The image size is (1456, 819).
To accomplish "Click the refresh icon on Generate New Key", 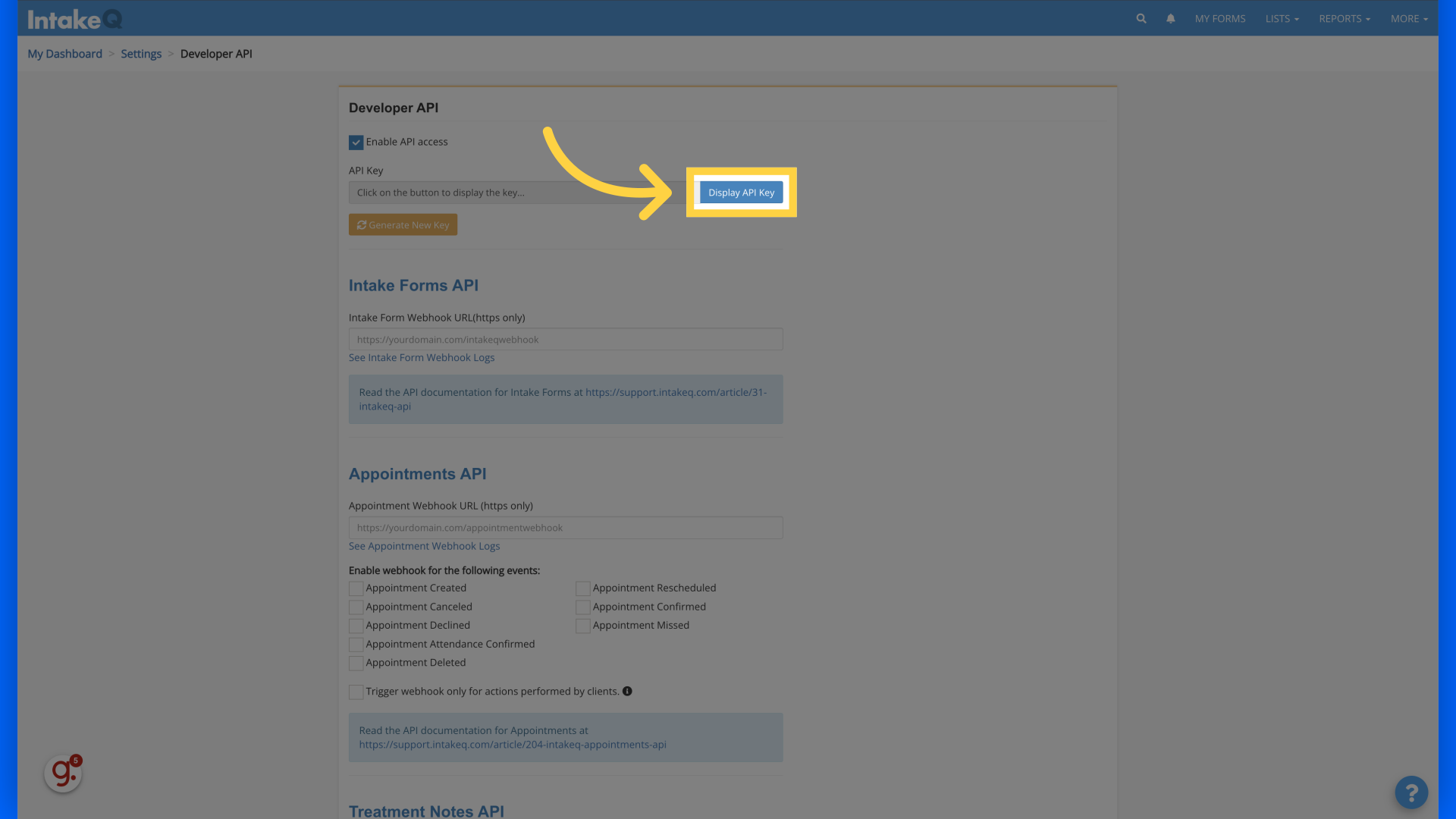I will [362, 224].
